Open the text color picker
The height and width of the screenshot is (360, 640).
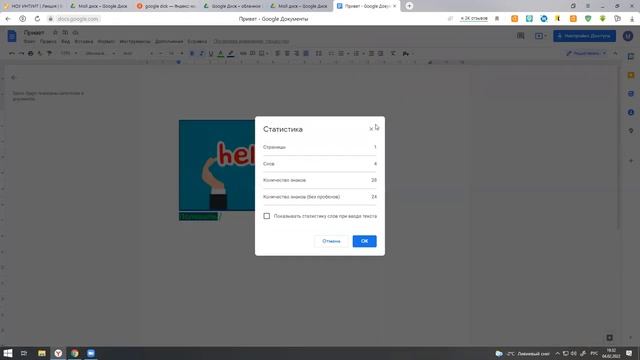point(220,53)
